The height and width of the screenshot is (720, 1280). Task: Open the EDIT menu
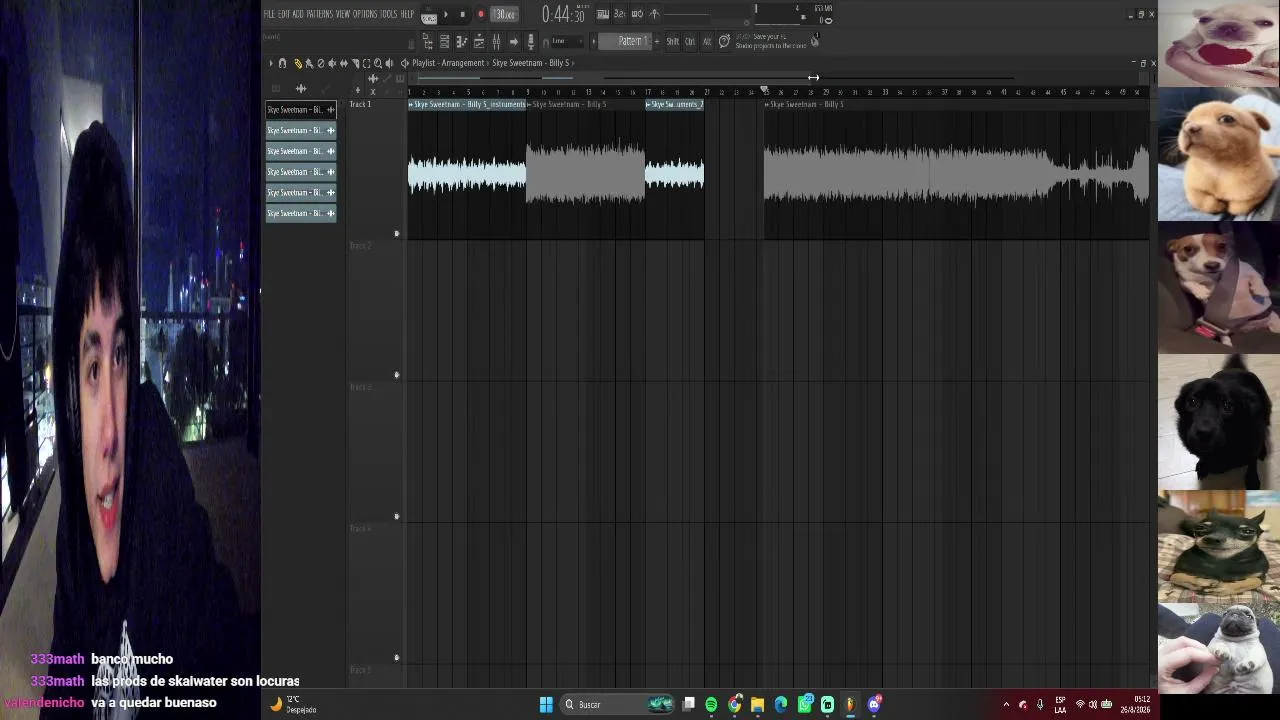pos(284,14)
